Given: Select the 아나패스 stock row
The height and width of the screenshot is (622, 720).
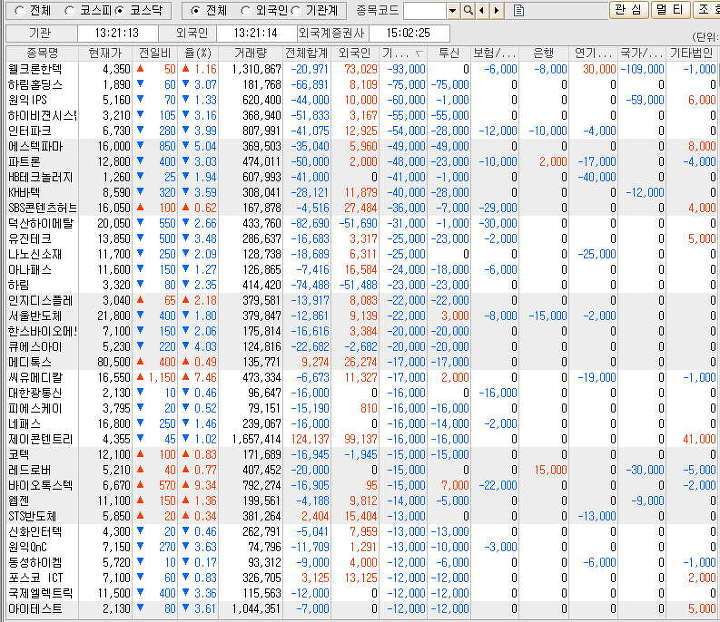Looking at the screenshot, I should tap(362, 270).
